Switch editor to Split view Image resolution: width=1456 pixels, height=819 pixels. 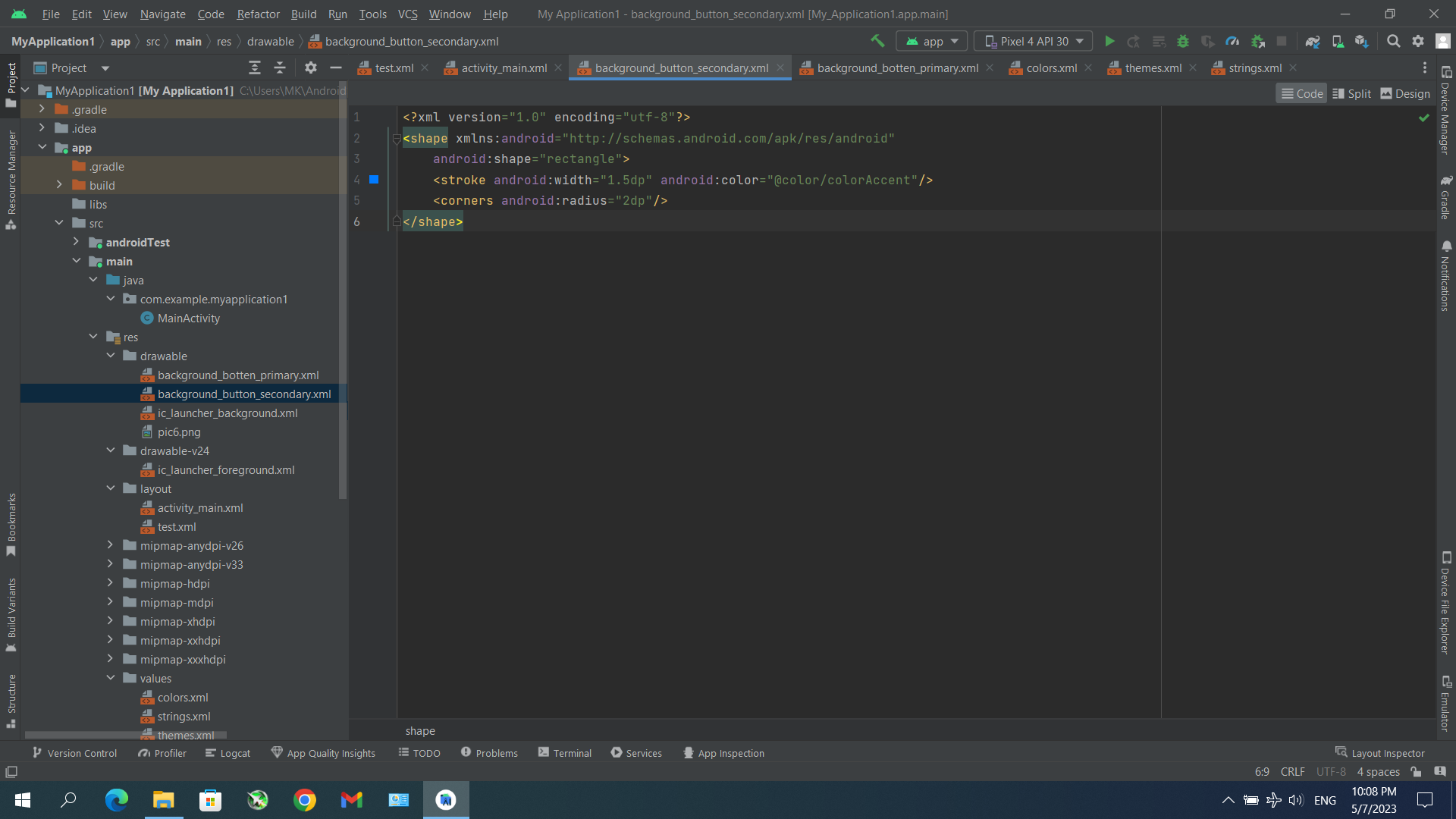click(x=1351, y=93)
